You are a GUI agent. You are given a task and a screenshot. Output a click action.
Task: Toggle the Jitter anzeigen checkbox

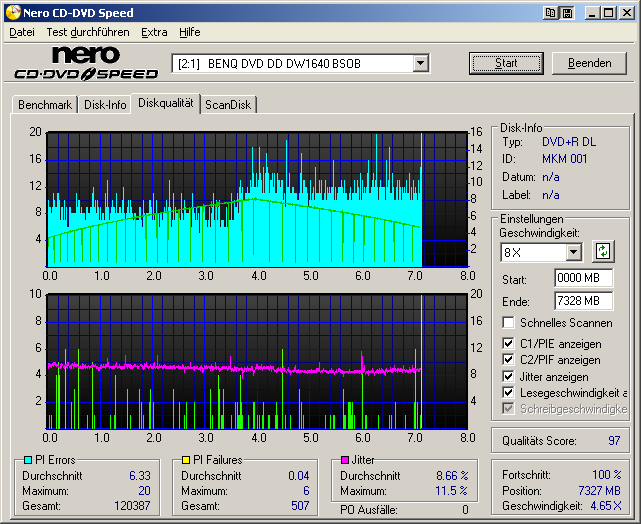pos(509,376)
